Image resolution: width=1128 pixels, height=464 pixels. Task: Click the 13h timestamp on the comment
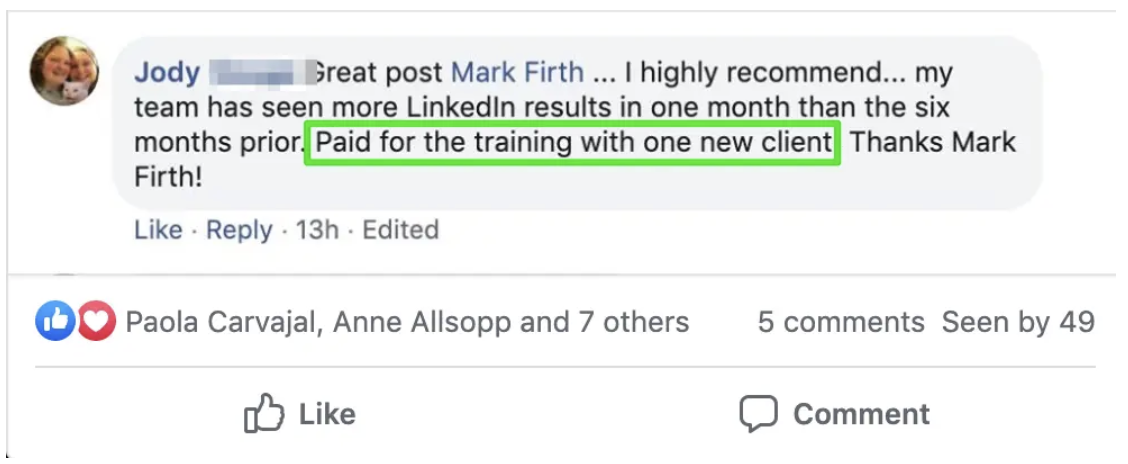pyautogui.click(x=317, y=230)
